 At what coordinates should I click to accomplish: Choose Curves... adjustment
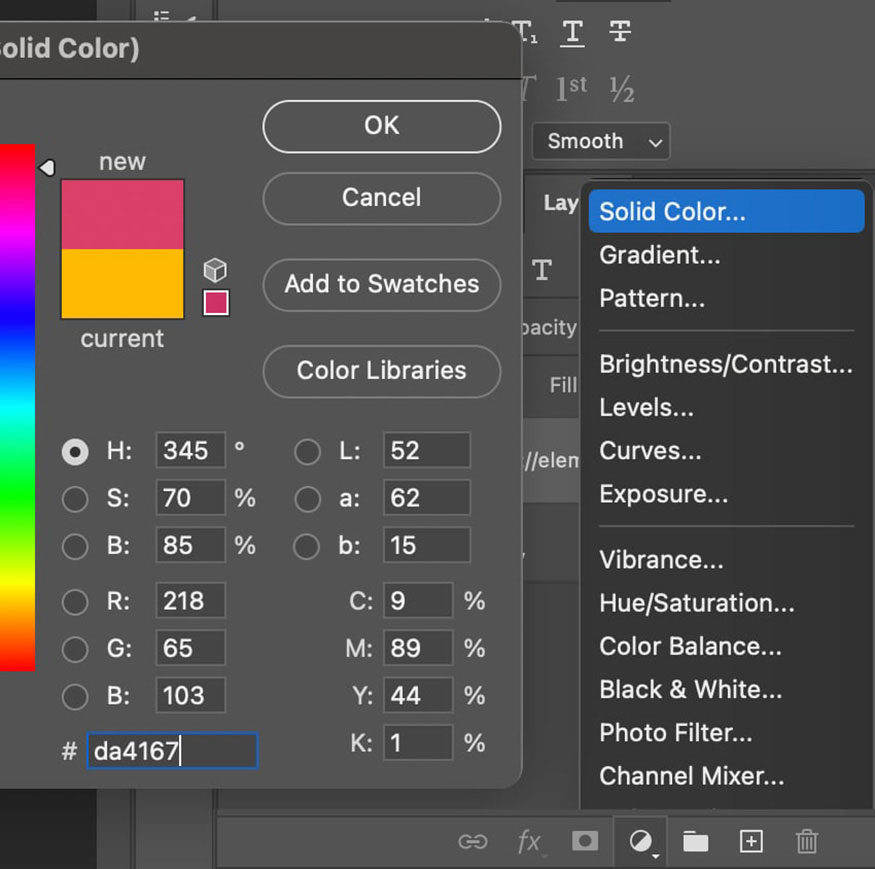[726, 450]
